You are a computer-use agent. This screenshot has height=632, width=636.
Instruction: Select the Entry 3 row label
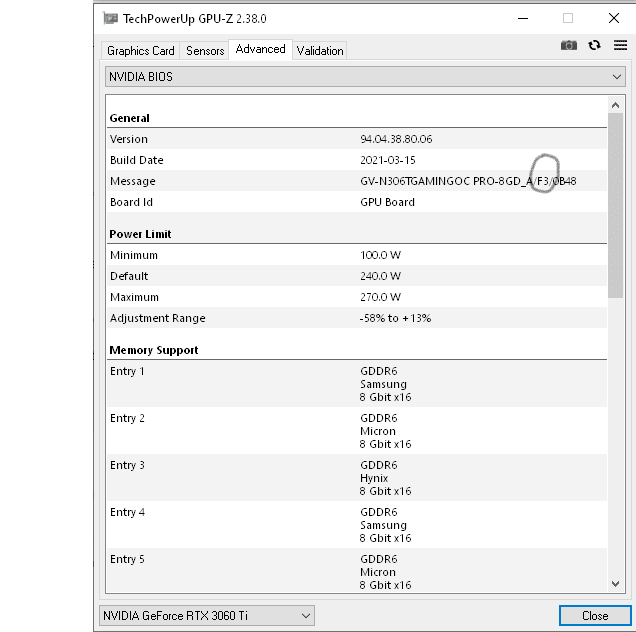click(x=127, y=465)
